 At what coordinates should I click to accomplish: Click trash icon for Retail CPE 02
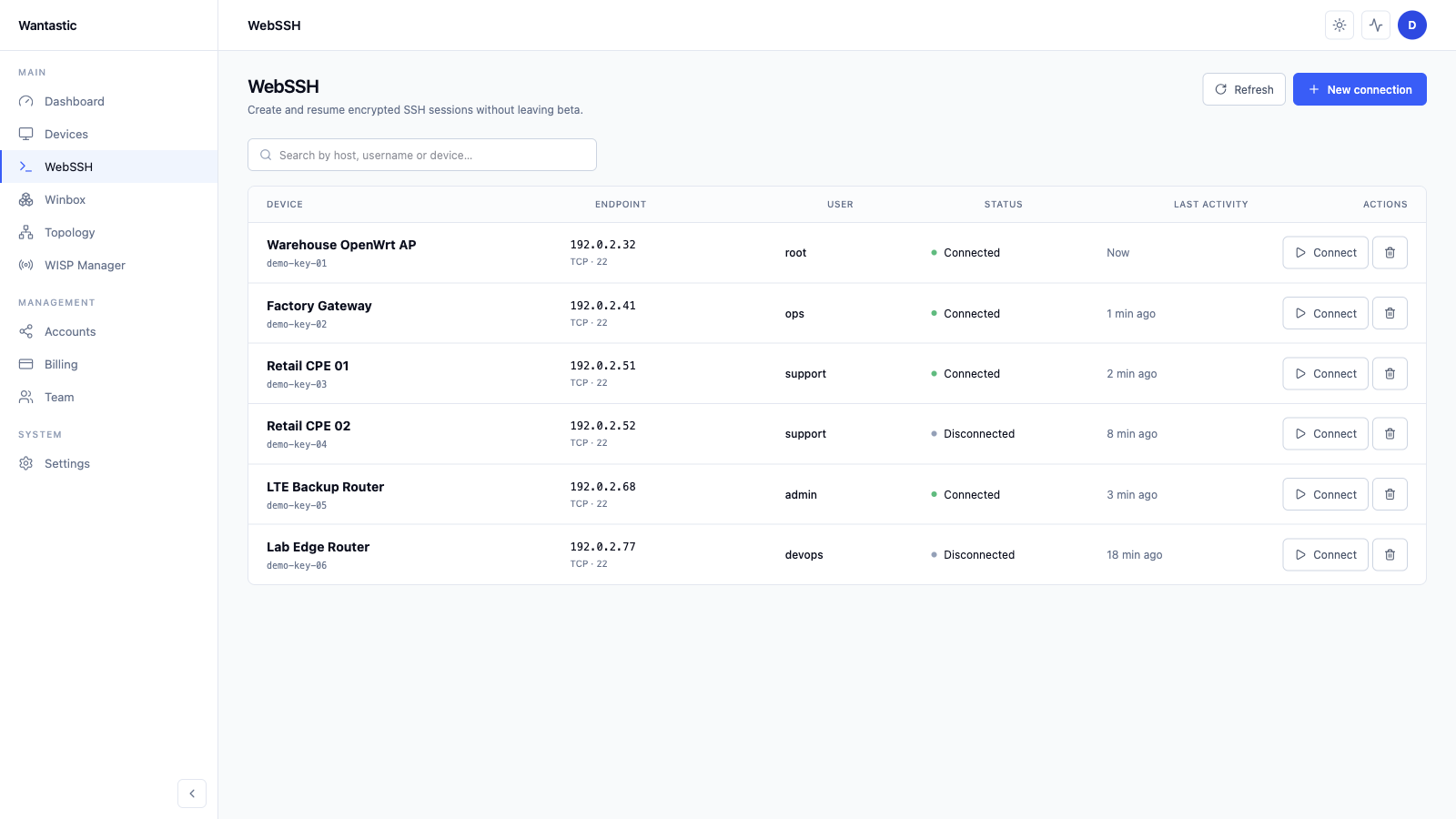(x=1390, y=434)
